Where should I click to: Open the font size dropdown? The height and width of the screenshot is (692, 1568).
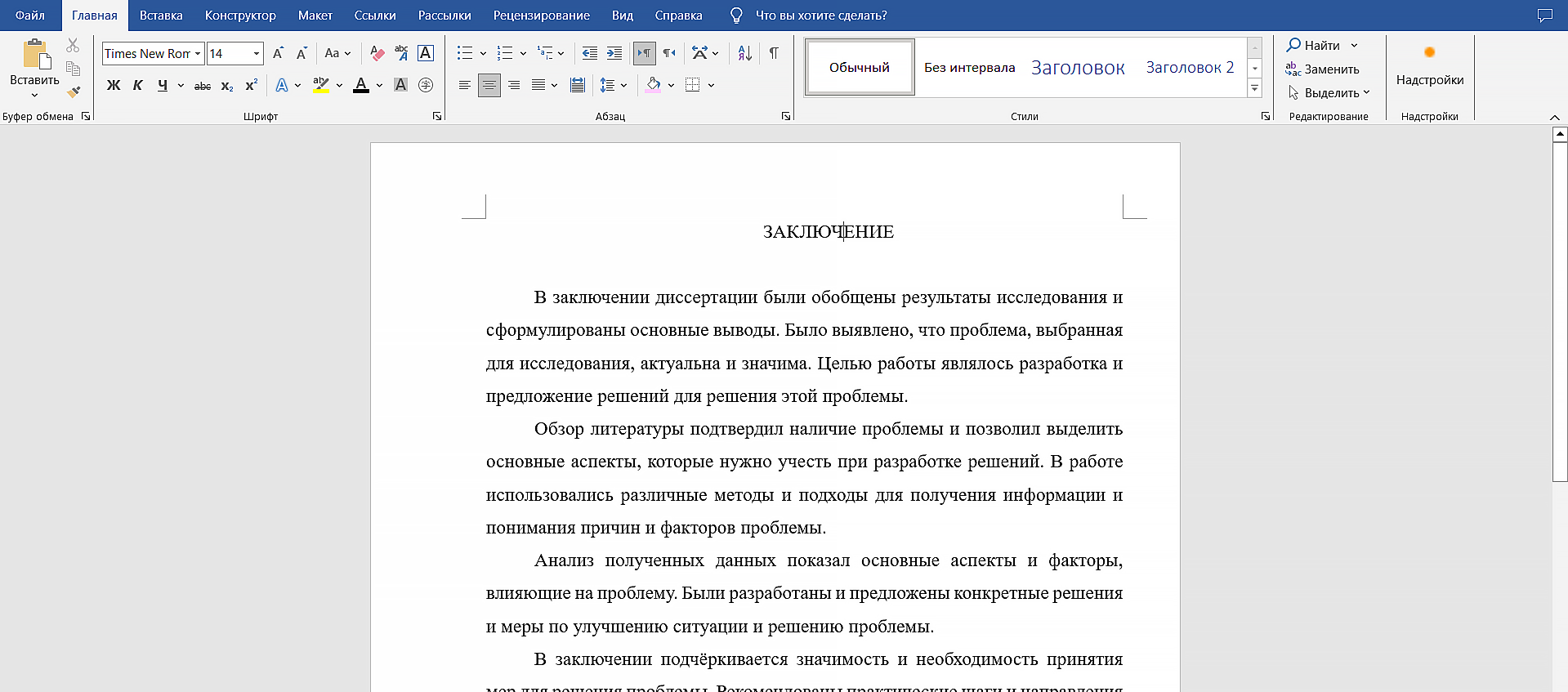(257, 53)
